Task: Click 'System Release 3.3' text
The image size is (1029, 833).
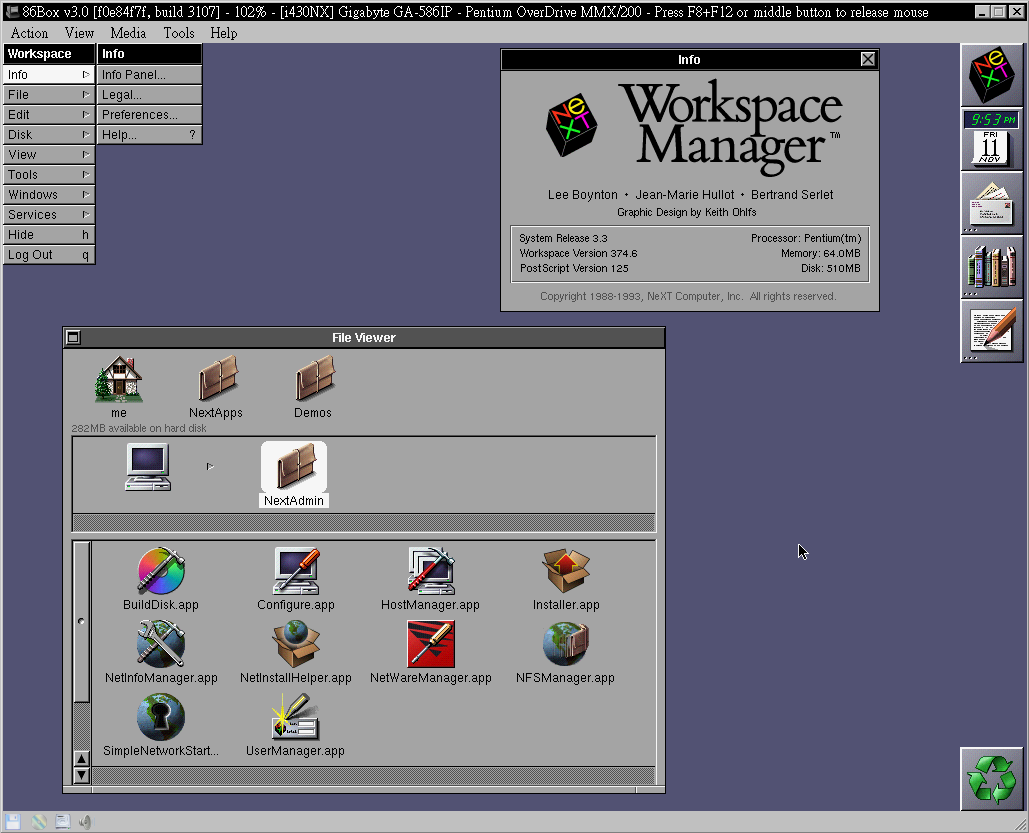Action: (563, 238)
